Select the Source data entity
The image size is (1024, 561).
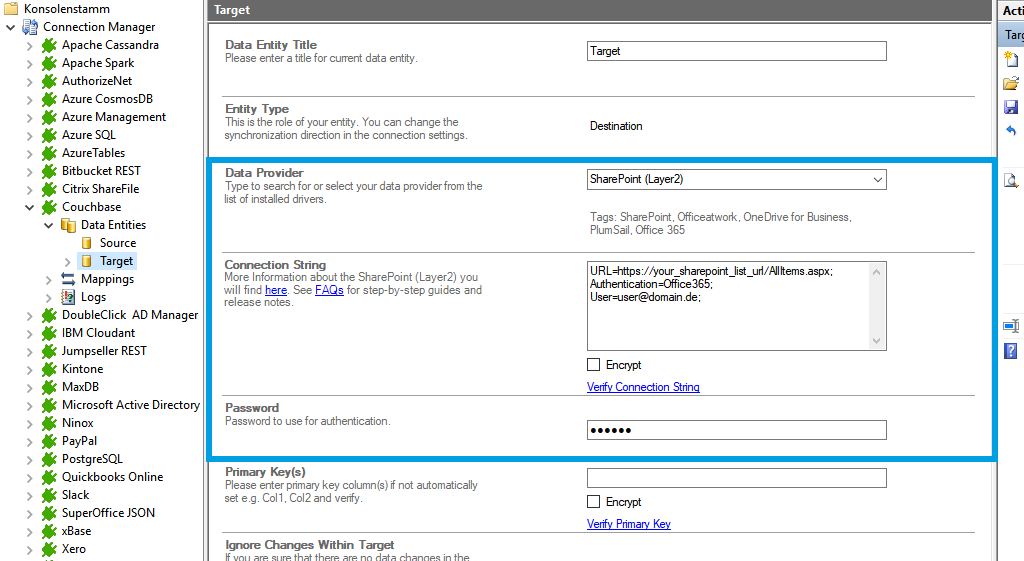(x=117, y=243)
